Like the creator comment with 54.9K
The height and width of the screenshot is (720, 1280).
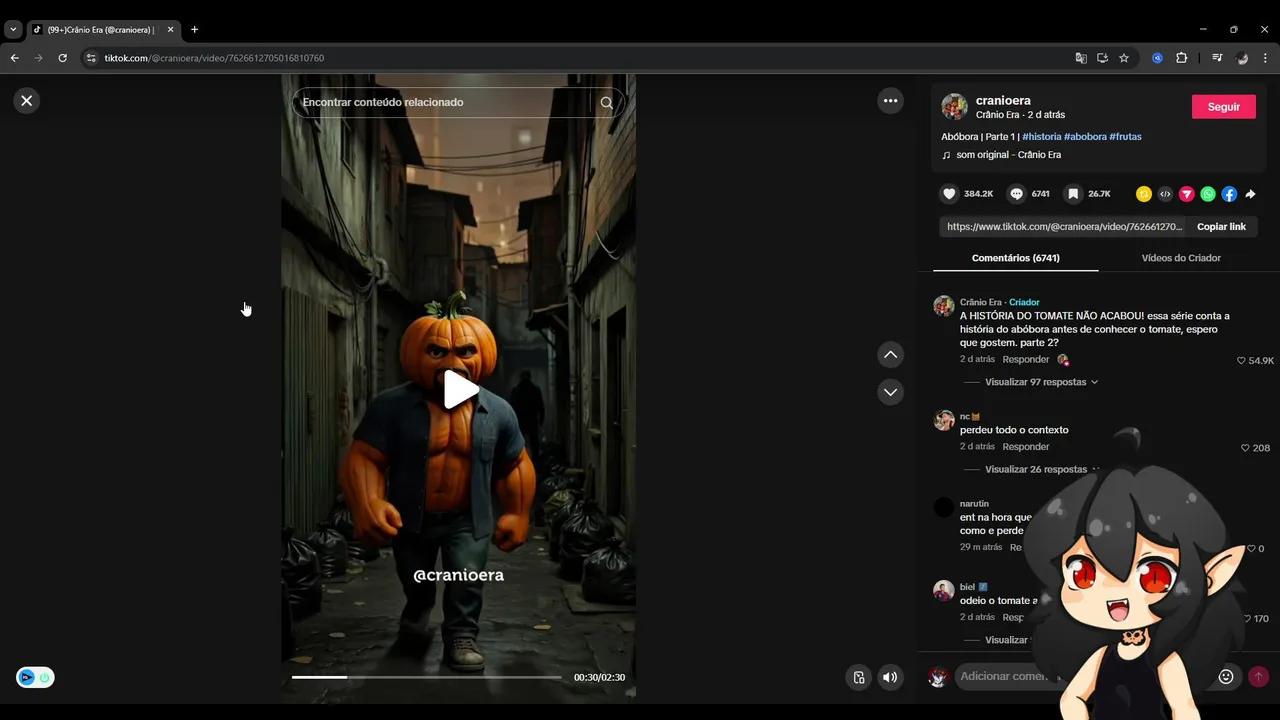click(x=1241, y=360)
